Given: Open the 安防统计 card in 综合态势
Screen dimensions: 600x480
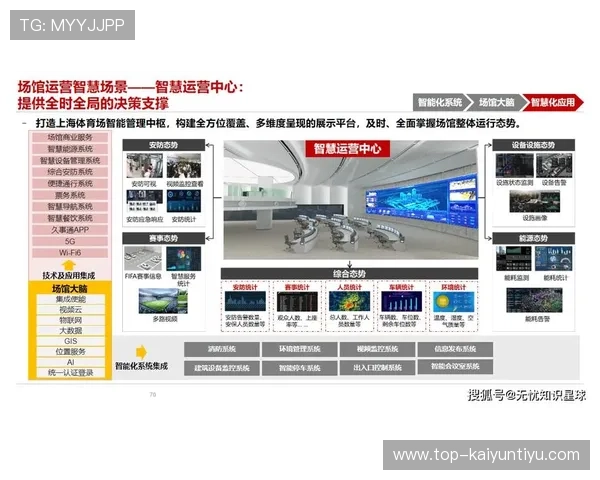Looking at the screenshot, I should point(245,305).
